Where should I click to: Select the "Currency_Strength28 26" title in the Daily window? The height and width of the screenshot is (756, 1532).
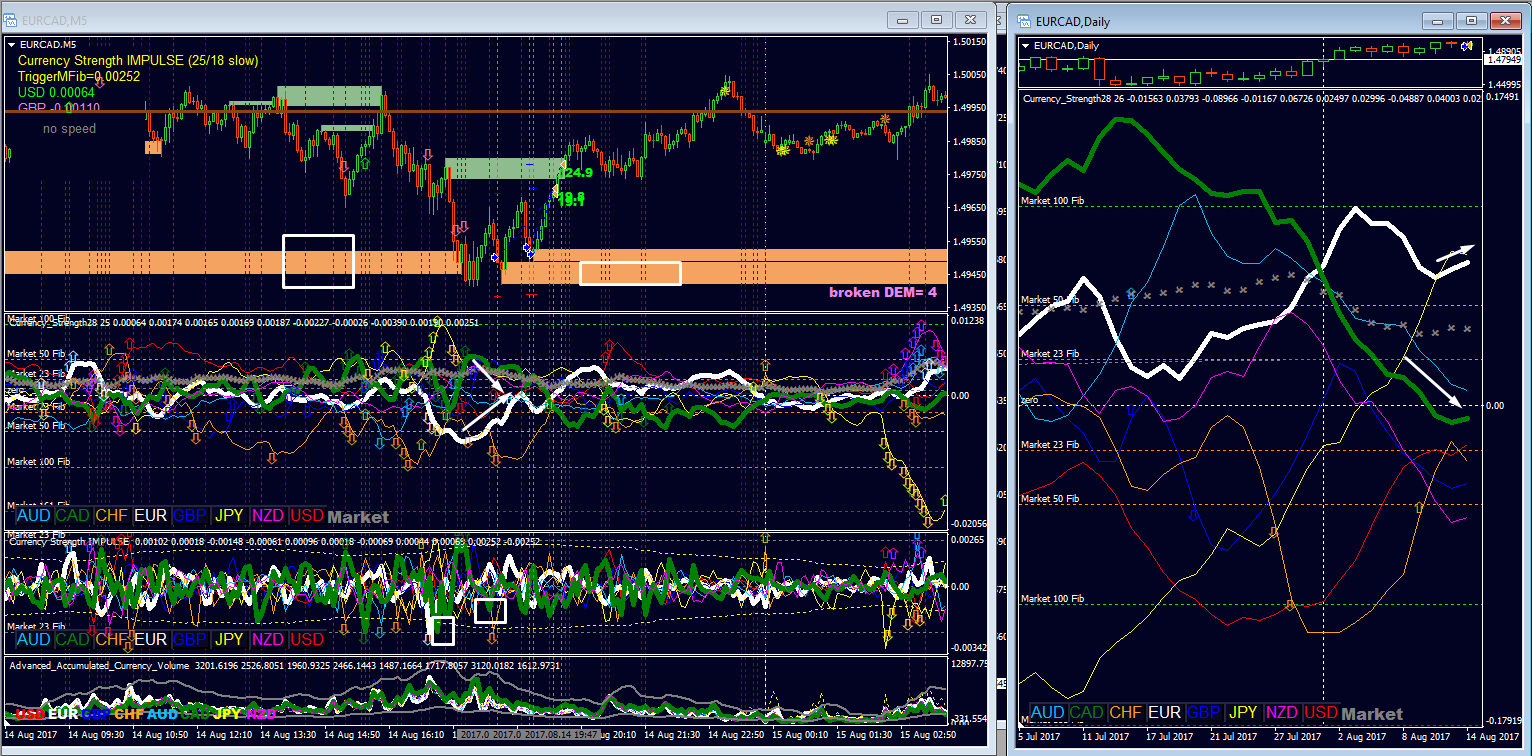[1071, 98]
